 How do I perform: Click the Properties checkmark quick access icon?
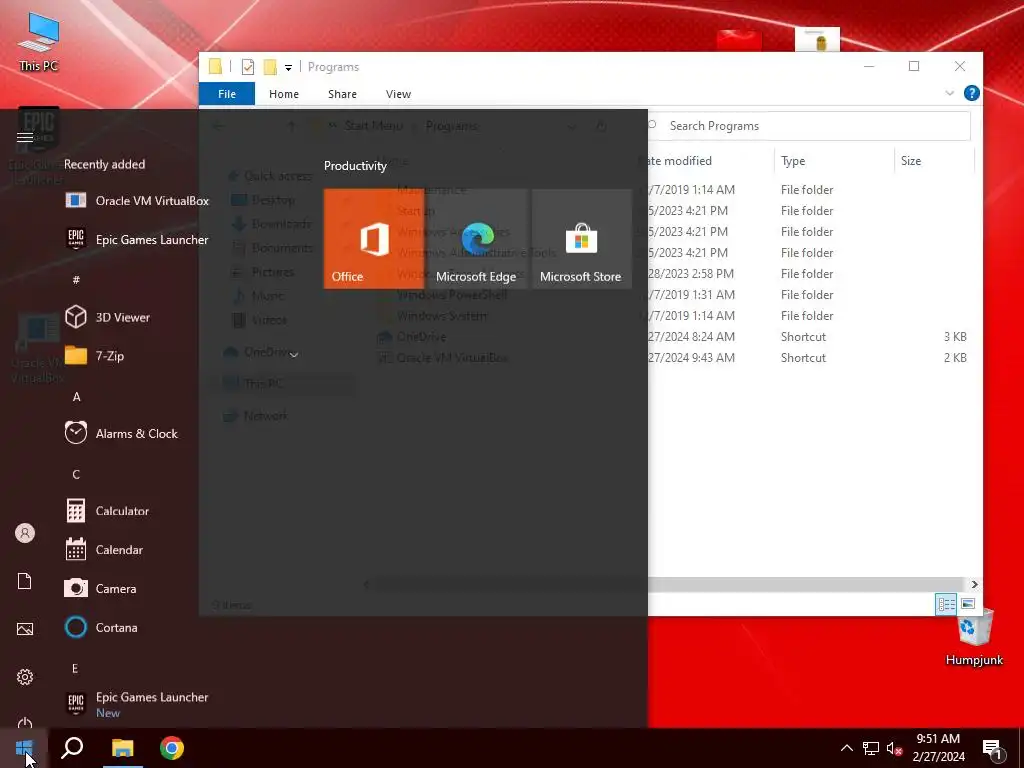(x=248, y=67)
